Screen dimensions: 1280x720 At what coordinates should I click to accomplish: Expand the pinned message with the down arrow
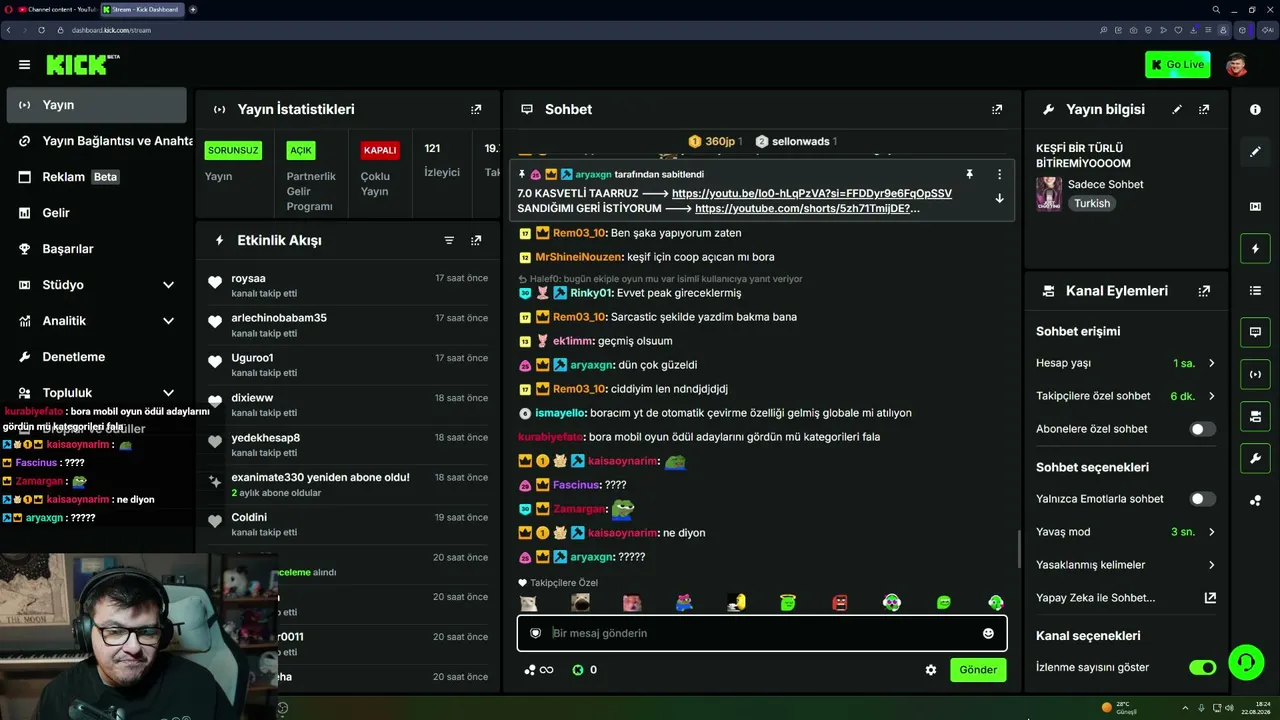(x=999, y=198)
